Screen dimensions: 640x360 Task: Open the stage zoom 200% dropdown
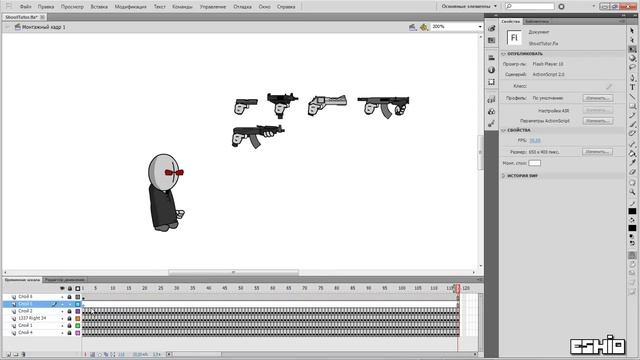(480, 27)
